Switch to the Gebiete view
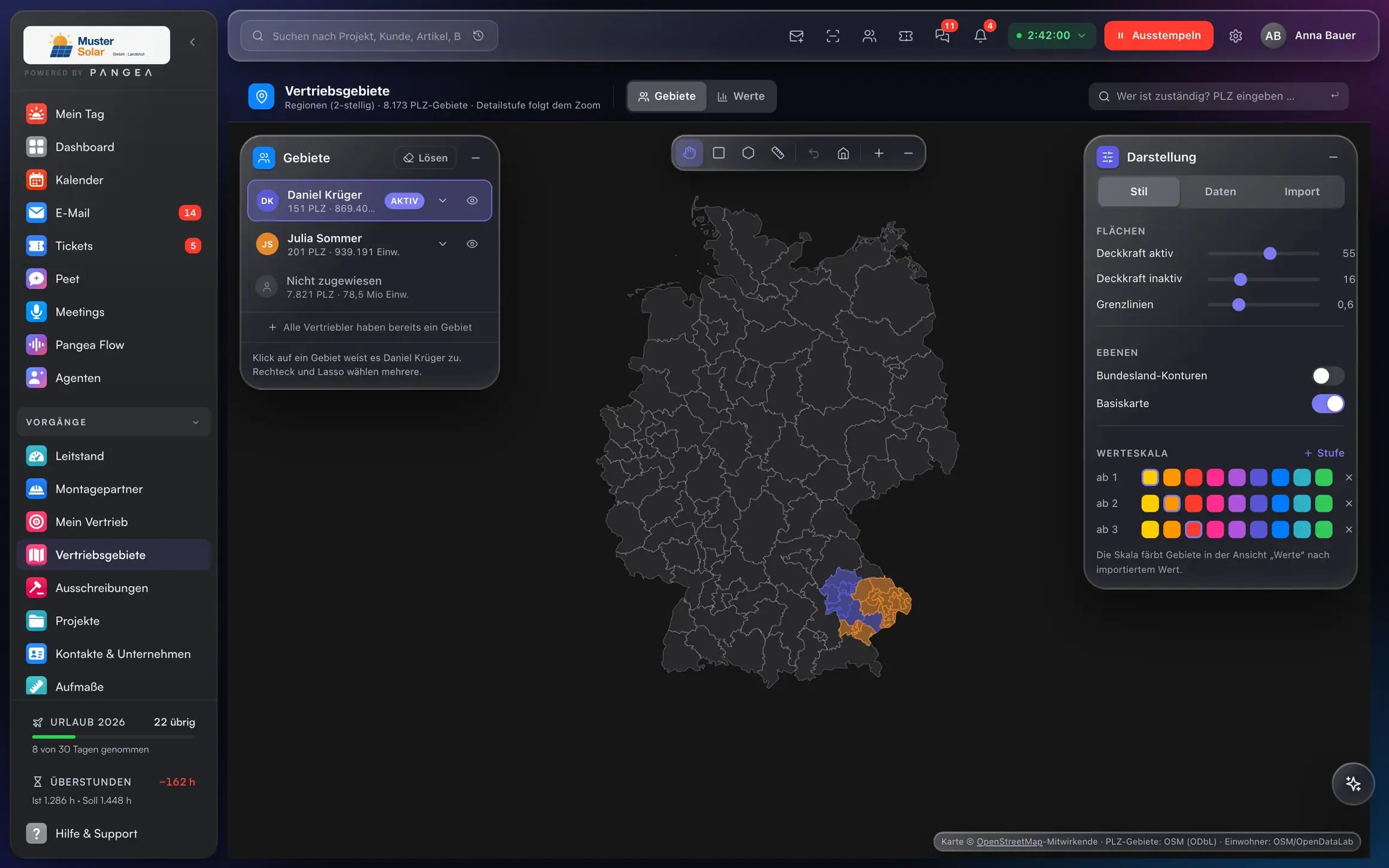This screenshot has height=868, width=1389. 667,96
